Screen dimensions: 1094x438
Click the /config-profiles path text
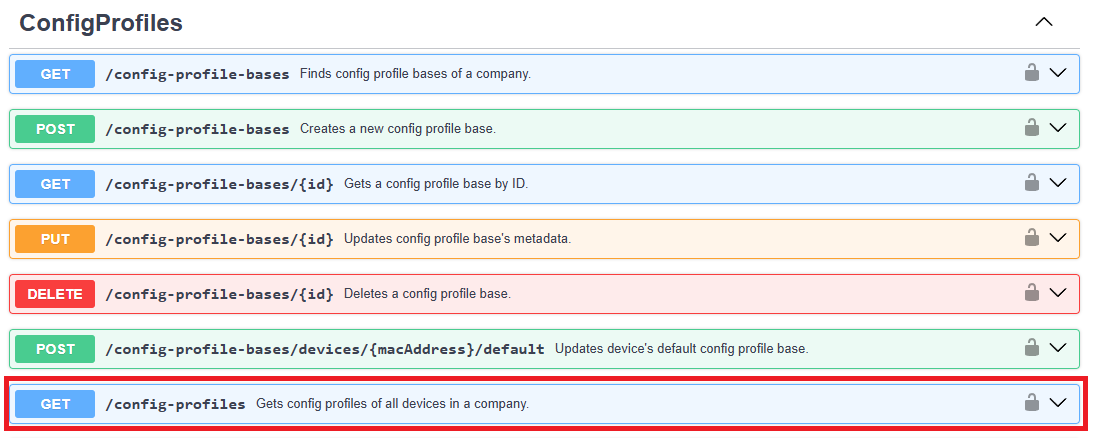(x=175, y=404)
